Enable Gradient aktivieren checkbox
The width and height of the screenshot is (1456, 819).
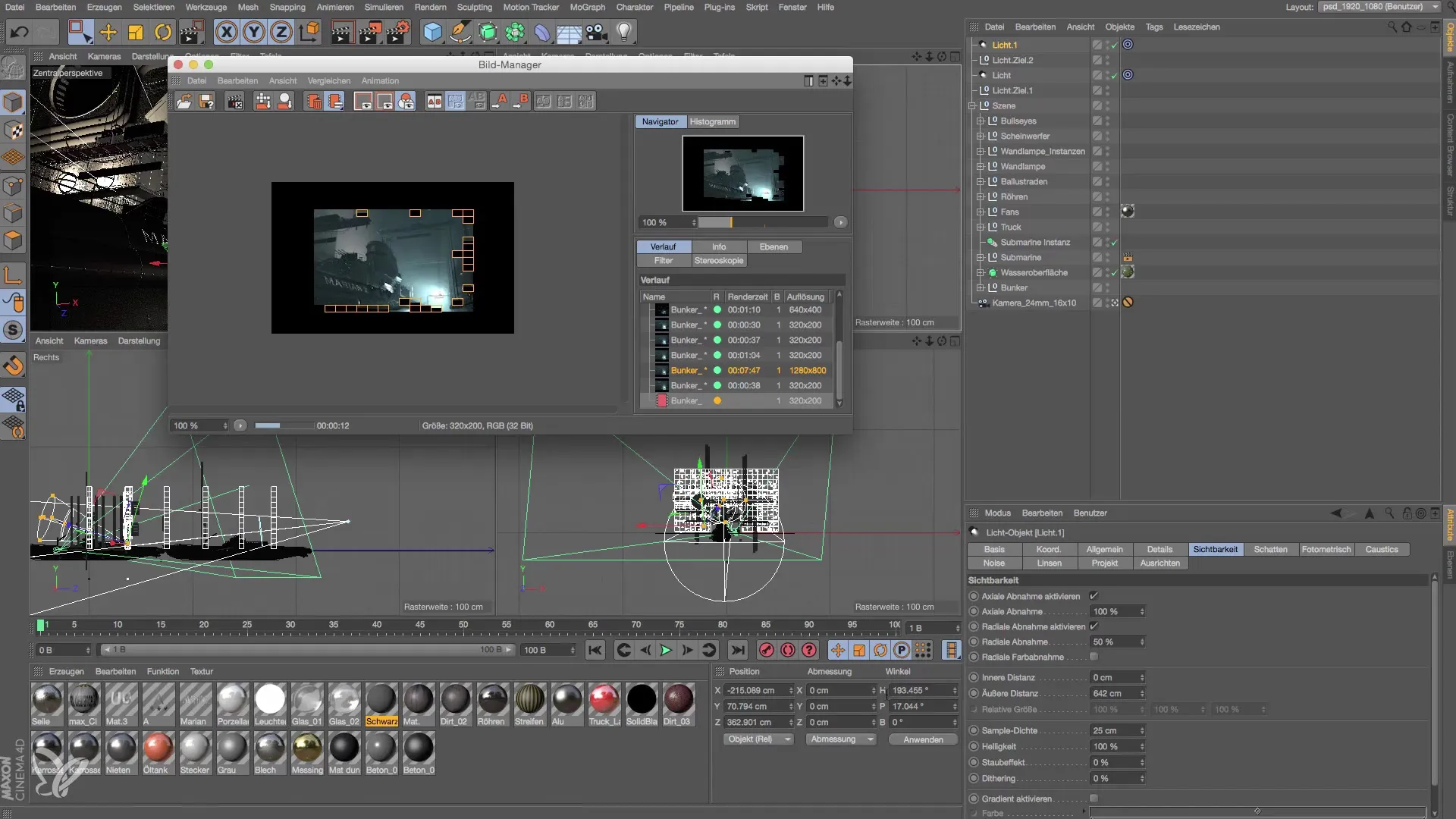[x=1094, y=799]
